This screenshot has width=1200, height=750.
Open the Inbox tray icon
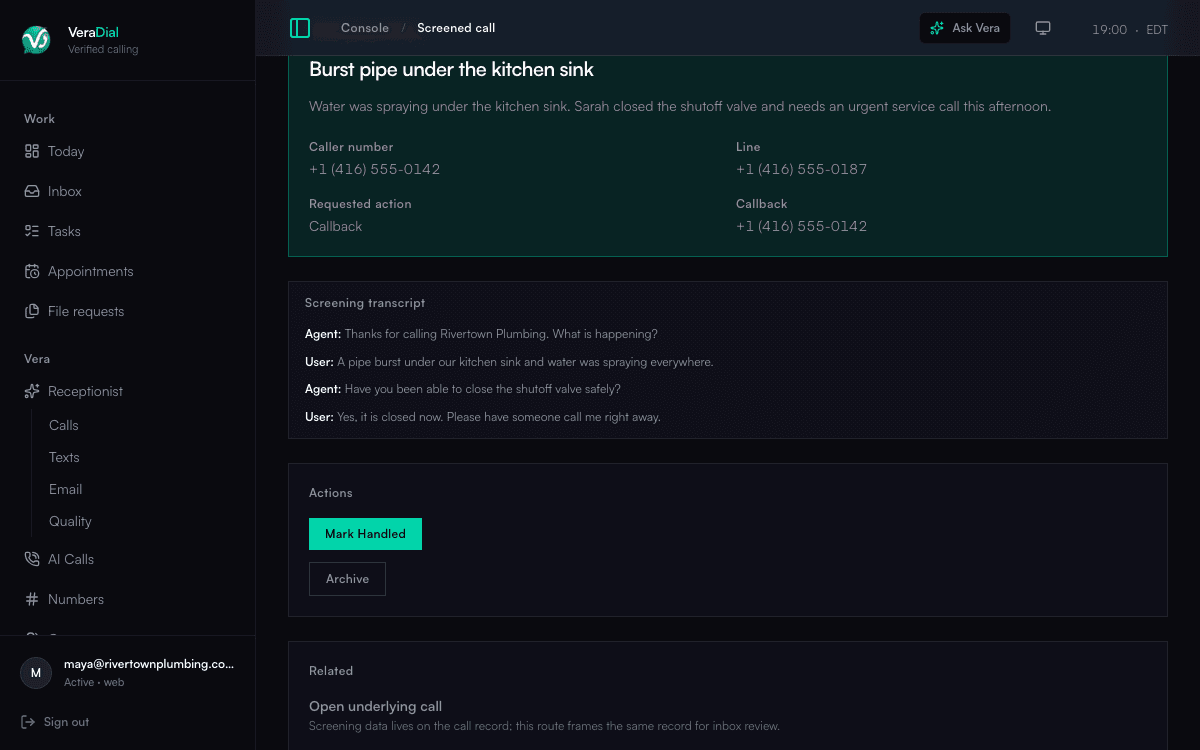pyautogui.click(x=32, y=191)
